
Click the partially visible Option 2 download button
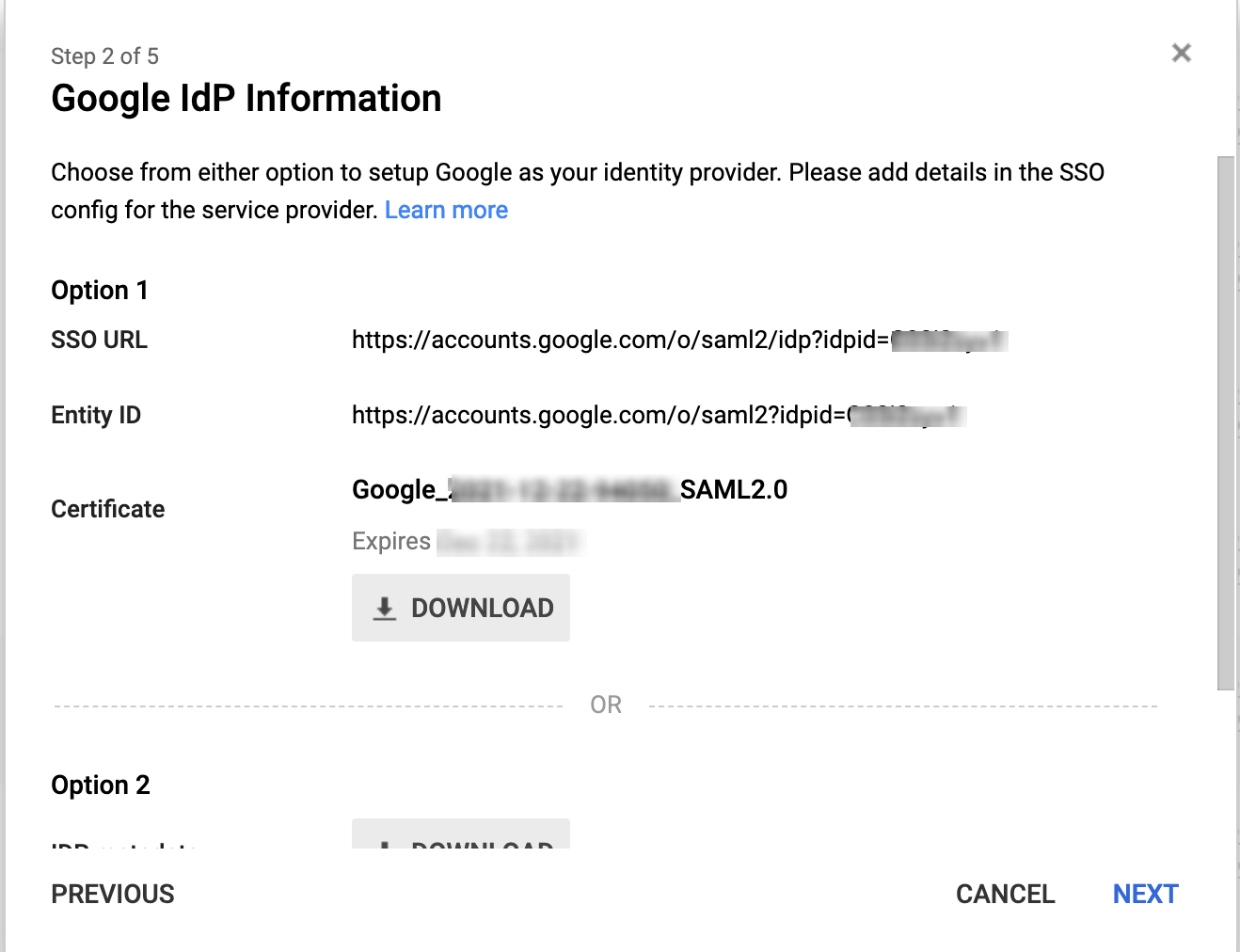coord(461,833)
